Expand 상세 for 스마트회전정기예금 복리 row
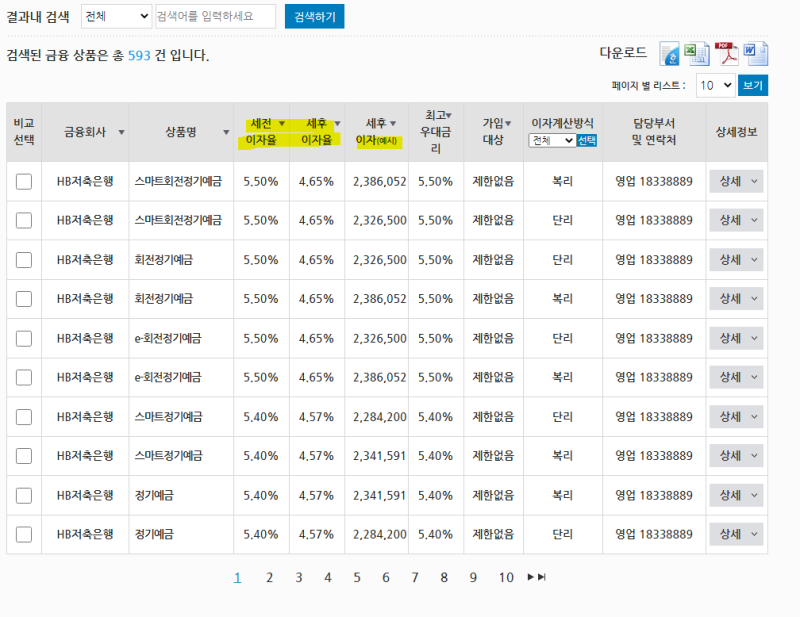 pos(736,181)
